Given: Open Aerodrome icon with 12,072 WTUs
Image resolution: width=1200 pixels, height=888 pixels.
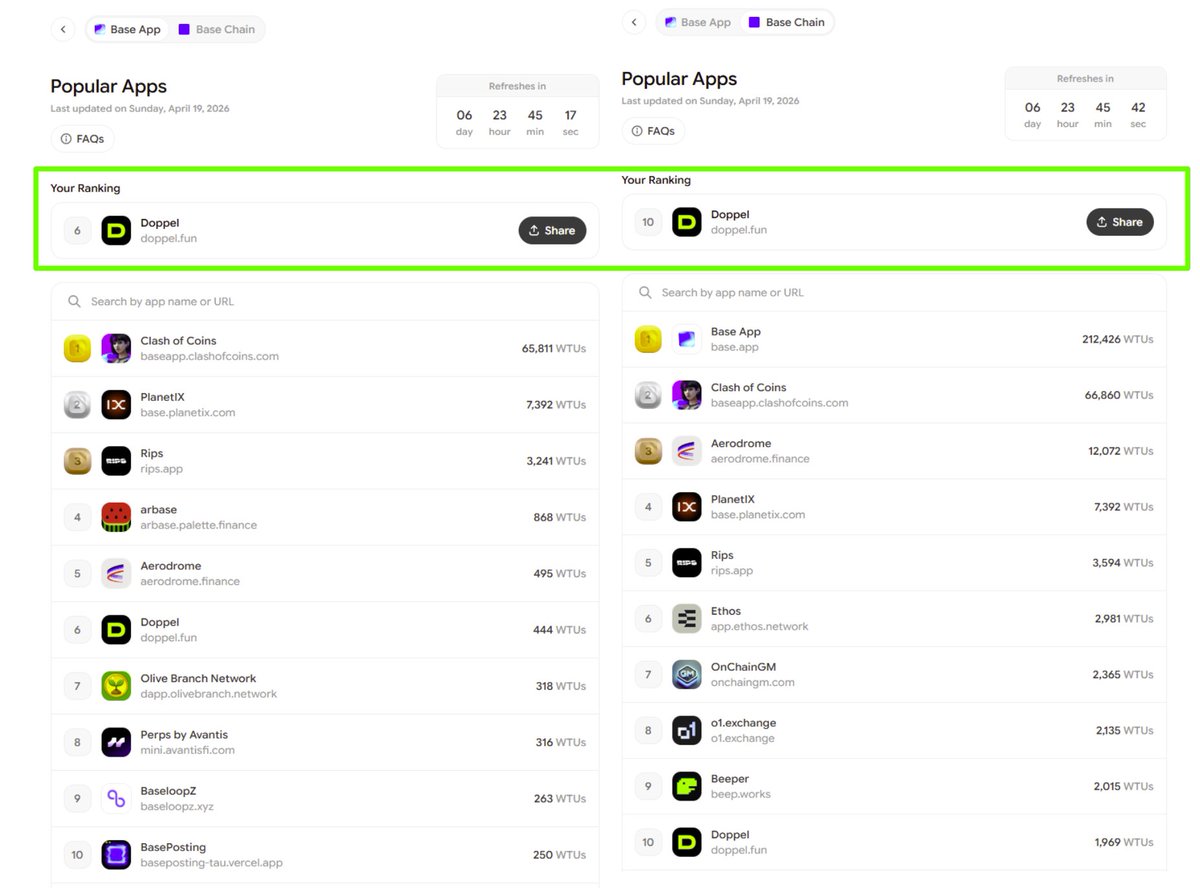Looking at the screenshot, I should [687, 451].
